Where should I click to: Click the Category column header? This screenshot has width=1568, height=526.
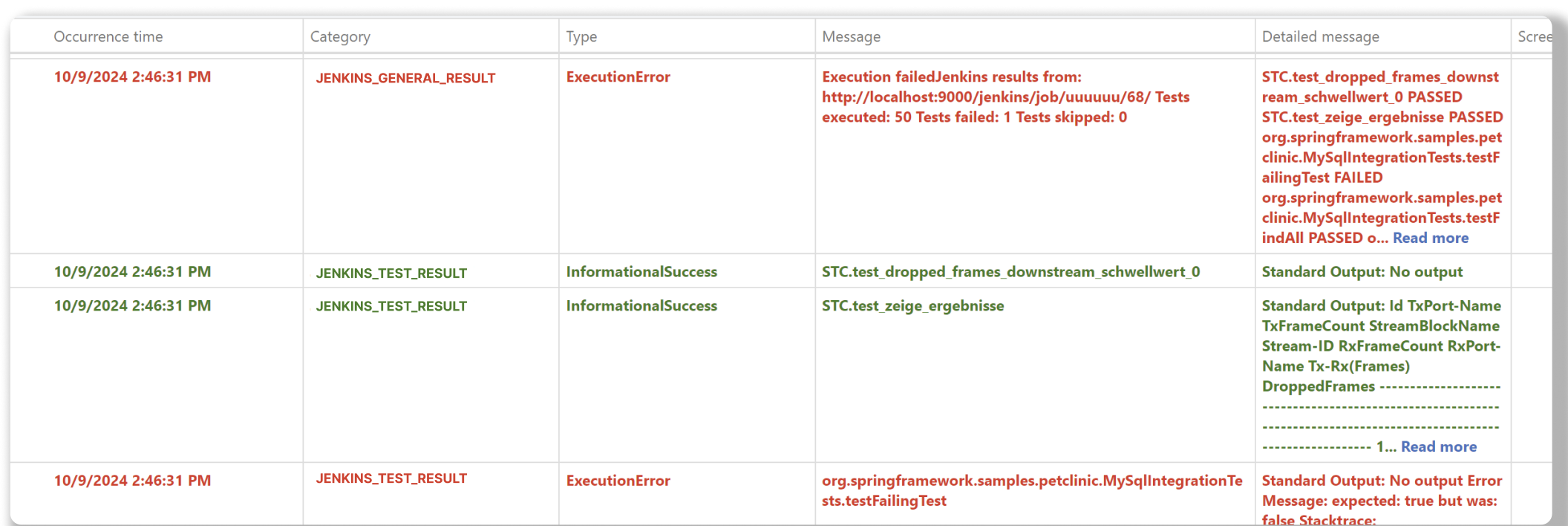click(340, 36)
